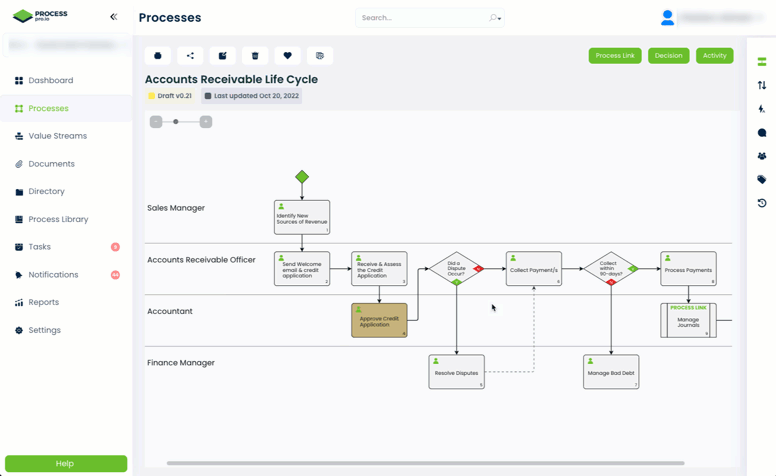This screenshot has height=476, width=776.
Task: Open the user account menu
Action: 668,18
